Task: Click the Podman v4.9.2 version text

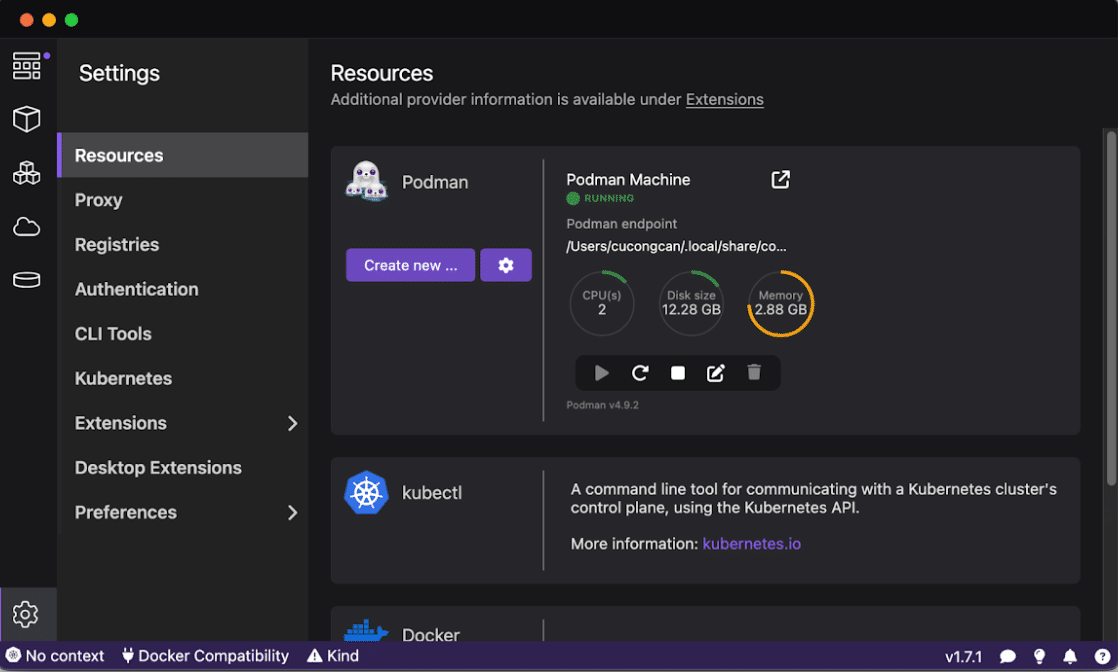Action: point(602,404)
